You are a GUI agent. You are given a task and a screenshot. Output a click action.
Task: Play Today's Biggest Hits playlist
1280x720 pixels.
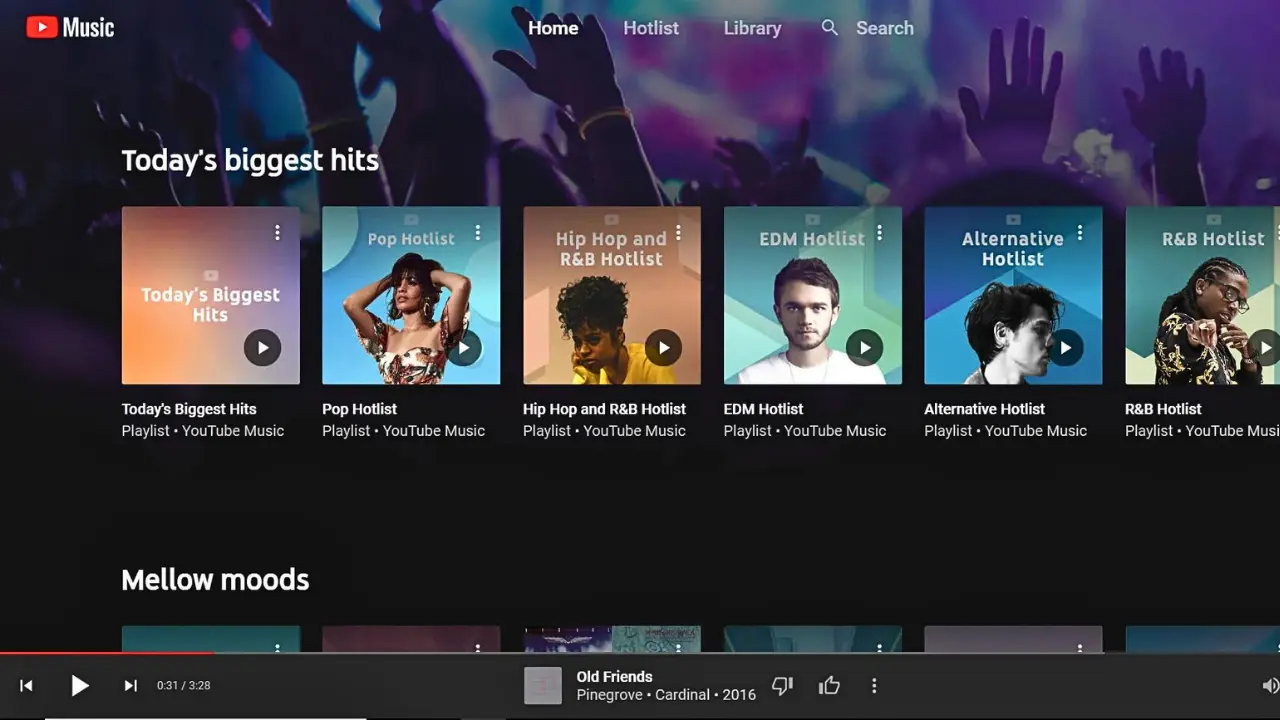click(x=262, y=348)
